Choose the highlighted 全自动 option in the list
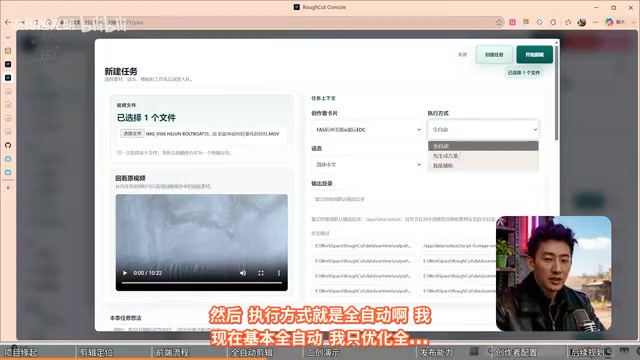 [x=483, y=146]
